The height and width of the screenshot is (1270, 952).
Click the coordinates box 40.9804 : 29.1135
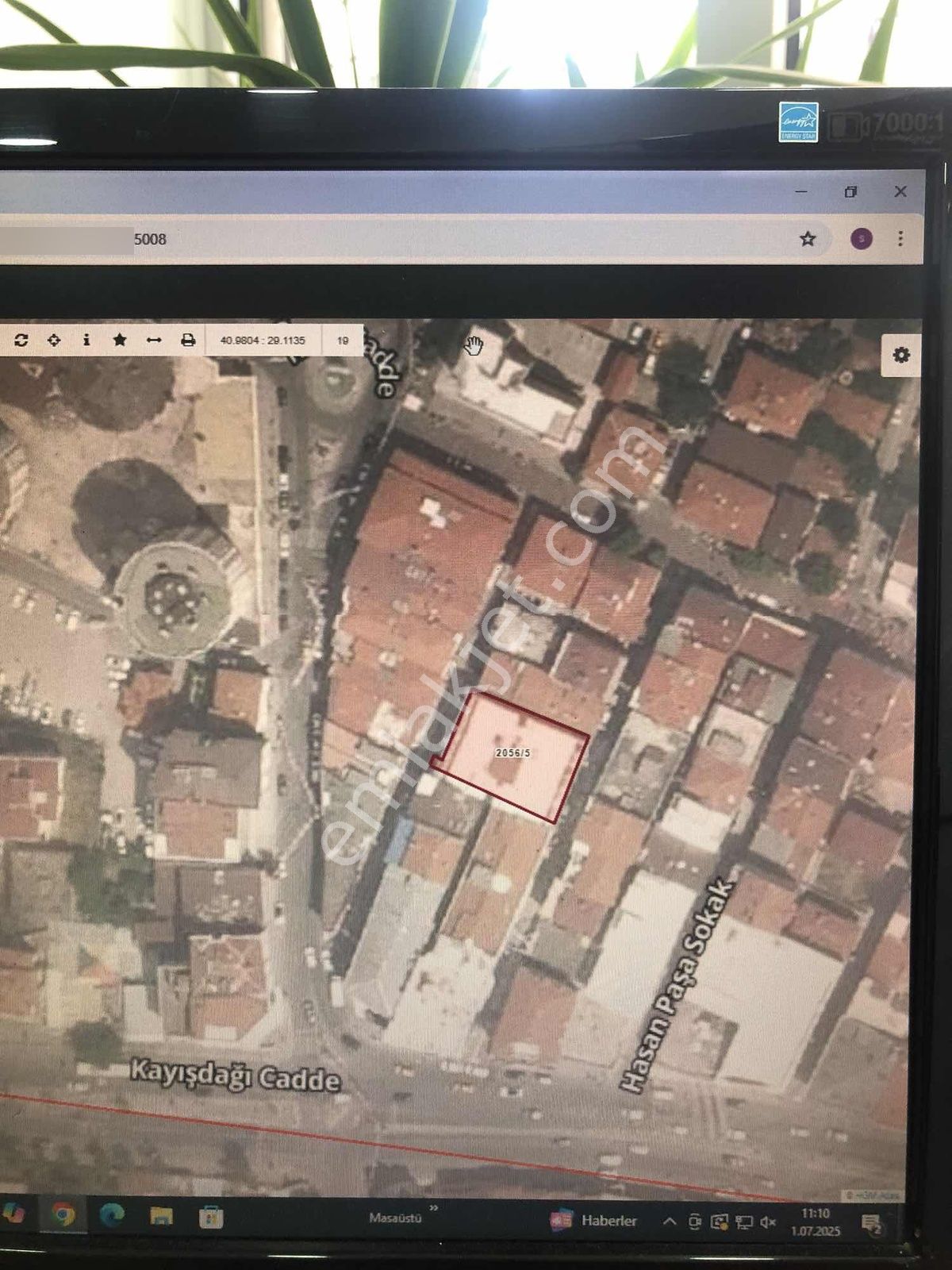click(263, 341)
